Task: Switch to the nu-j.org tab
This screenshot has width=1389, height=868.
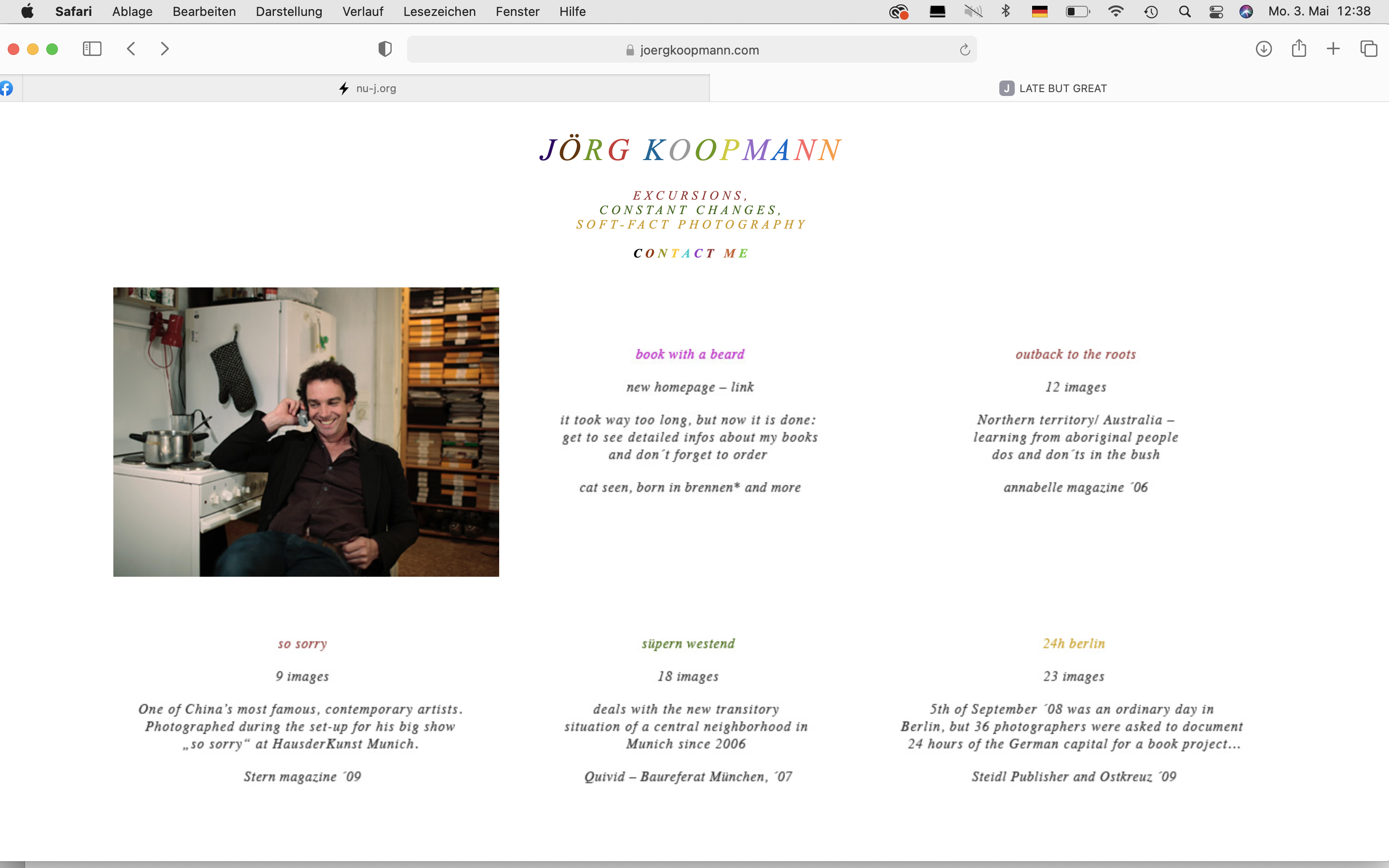Action: tap(368, 88)
